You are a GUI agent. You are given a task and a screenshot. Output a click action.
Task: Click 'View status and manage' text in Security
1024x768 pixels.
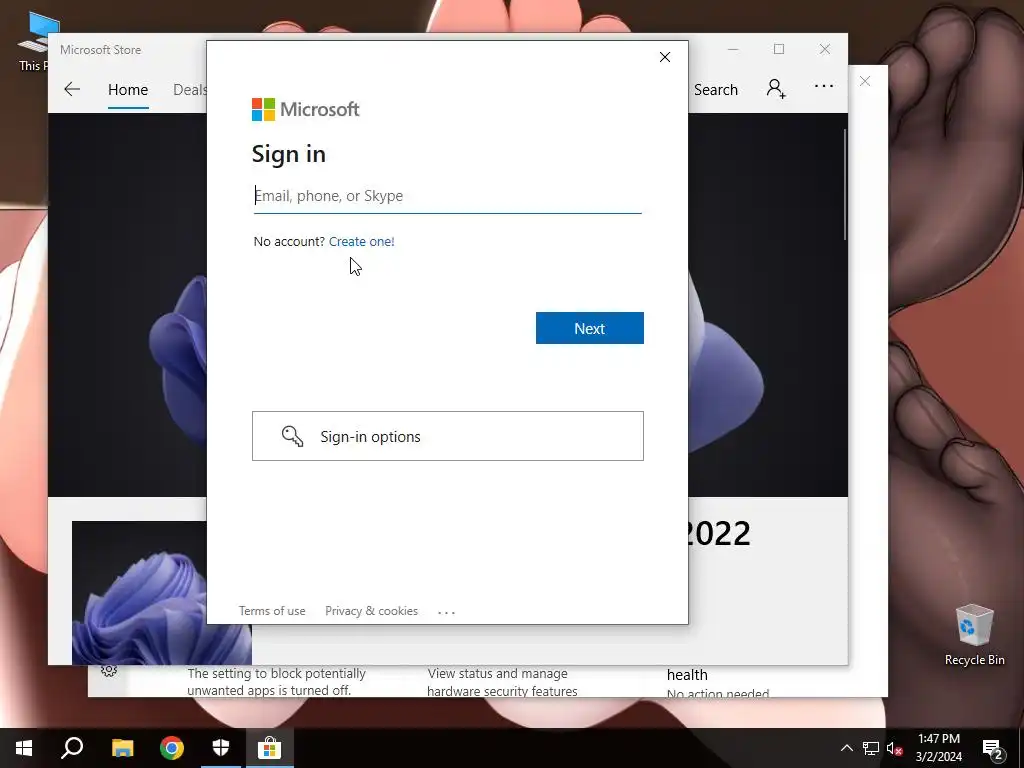pos(497,673)
